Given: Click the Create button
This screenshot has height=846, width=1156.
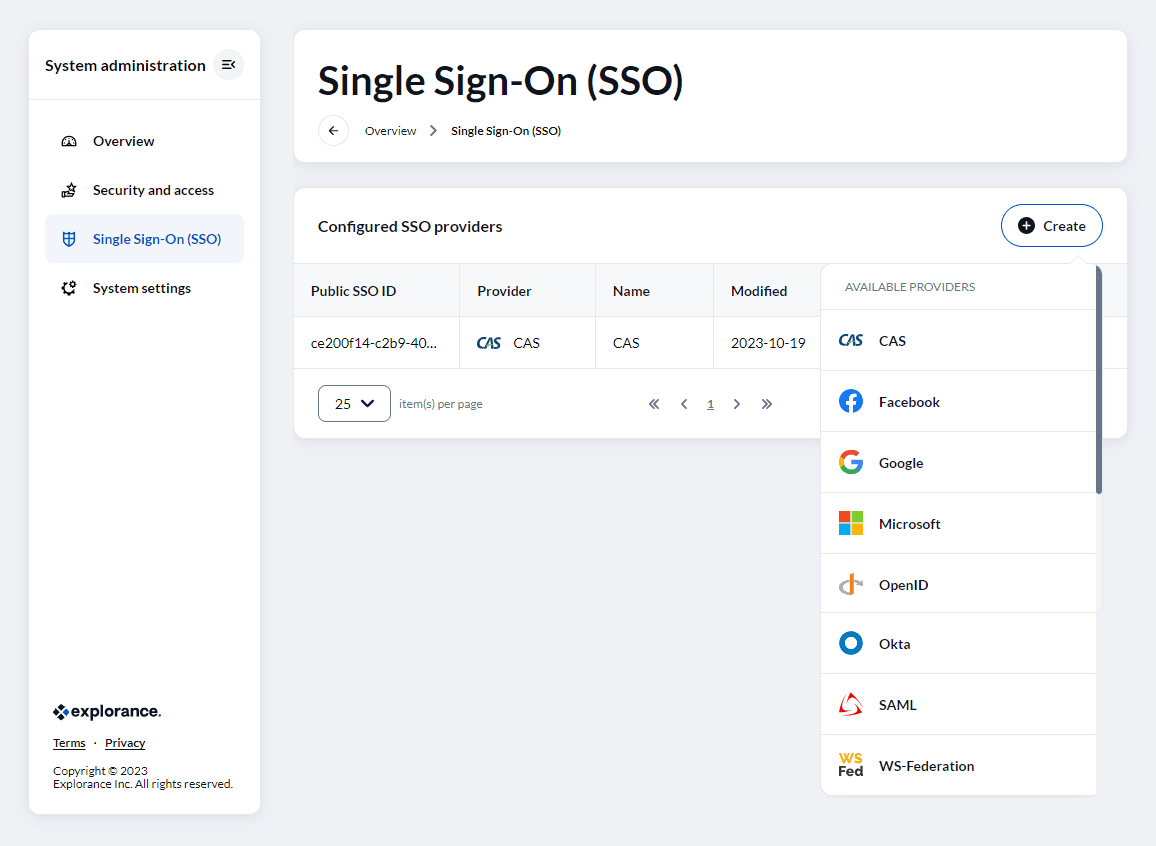Looking at the screenshot, I should pos(1051,226).
